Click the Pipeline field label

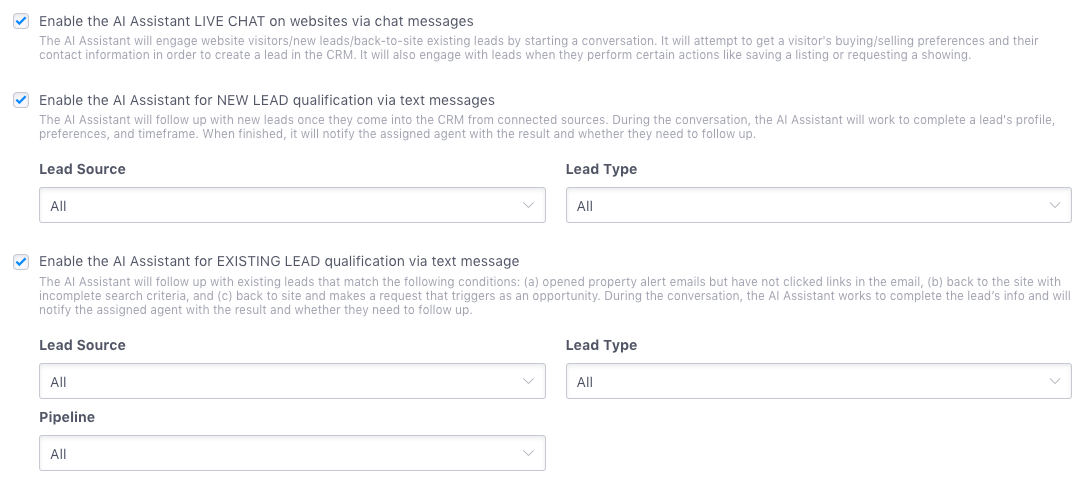(67, 417)
